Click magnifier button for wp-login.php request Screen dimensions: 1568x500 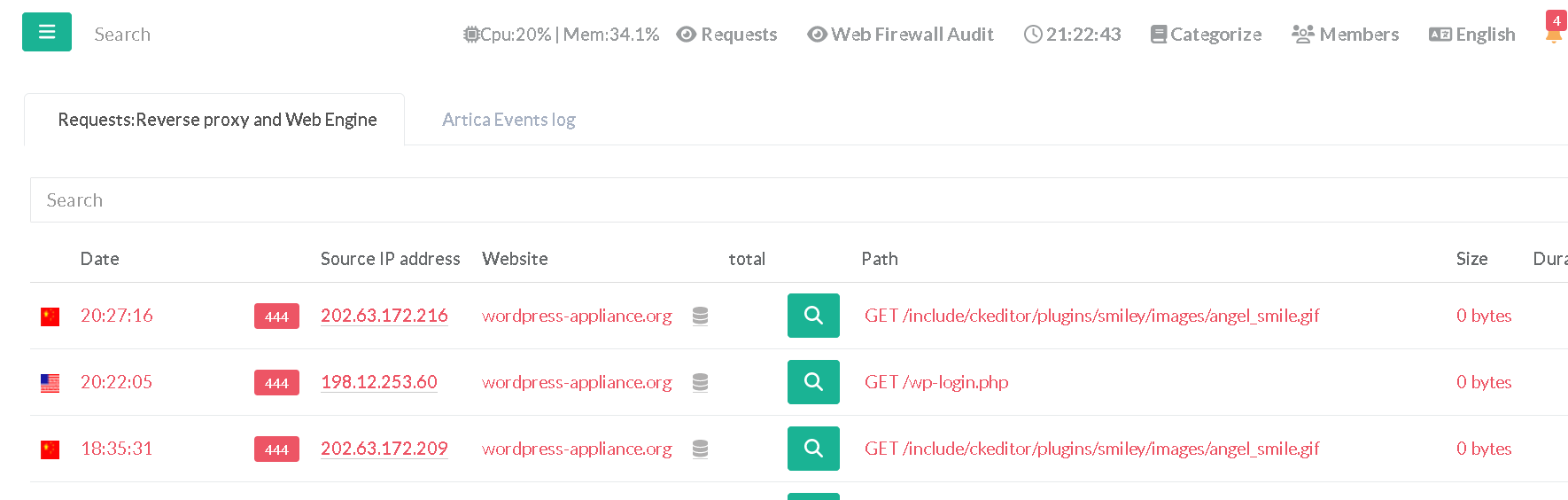pyautogui.click(x=813, y=382)
